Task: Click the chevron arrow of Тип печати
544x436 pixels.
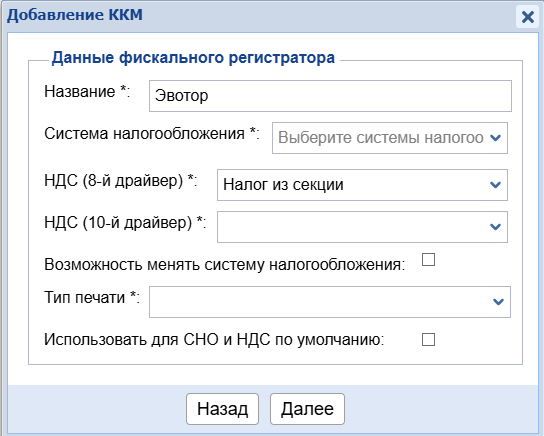Action: tap(499, 302)
